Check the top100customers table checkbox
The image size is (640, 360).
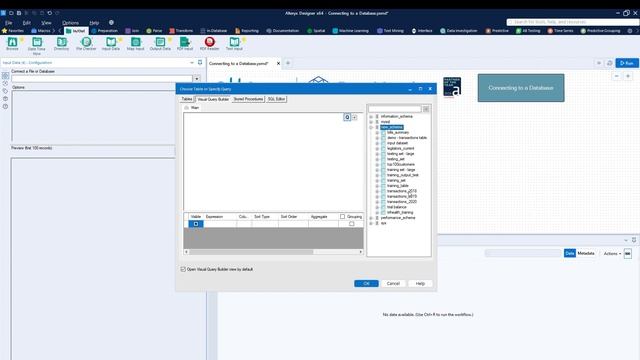[383, 164]
